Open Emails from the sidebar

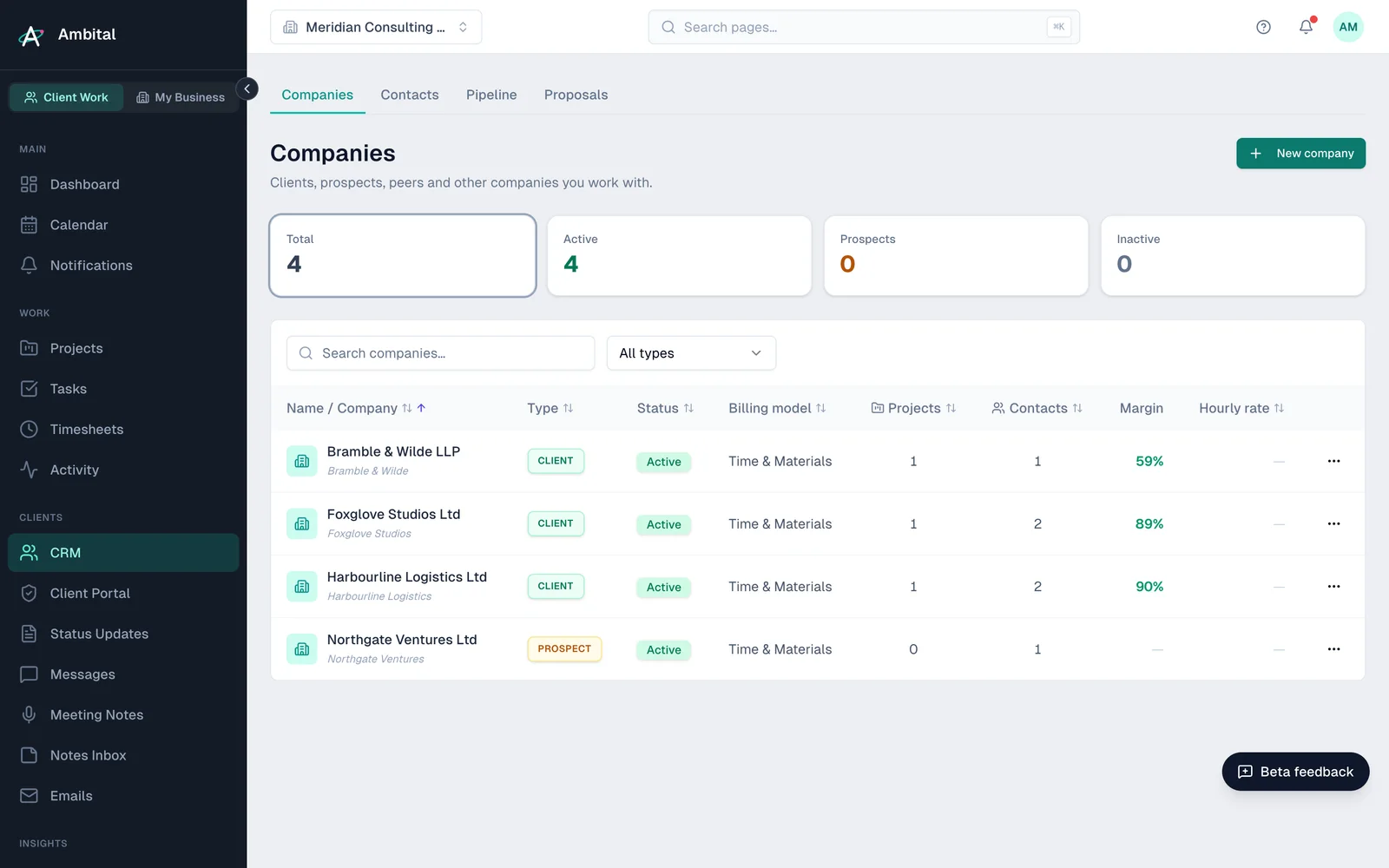click(123, 796)
